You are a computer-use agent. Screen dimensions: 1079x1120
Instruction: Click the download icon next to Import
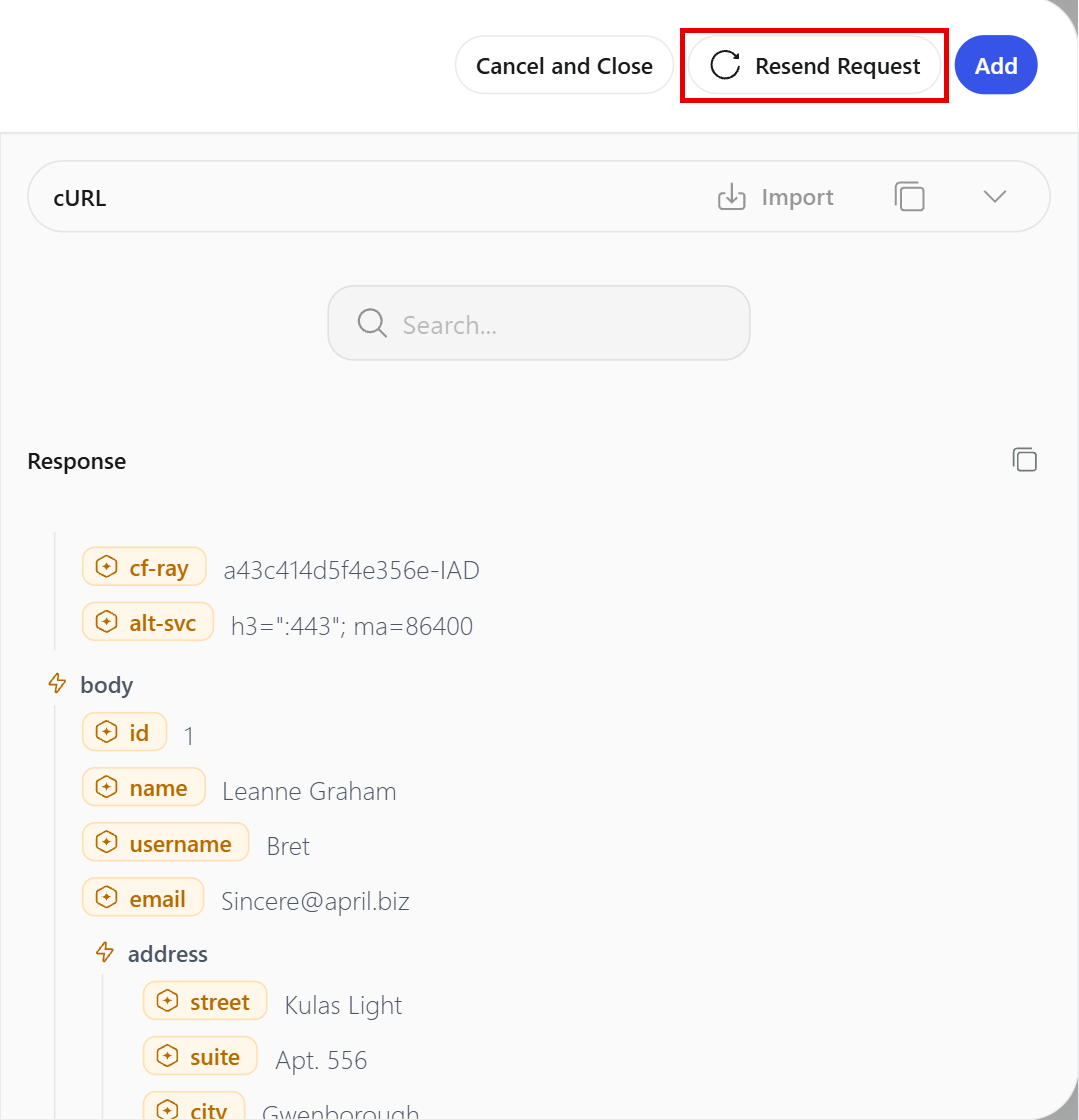731,196
